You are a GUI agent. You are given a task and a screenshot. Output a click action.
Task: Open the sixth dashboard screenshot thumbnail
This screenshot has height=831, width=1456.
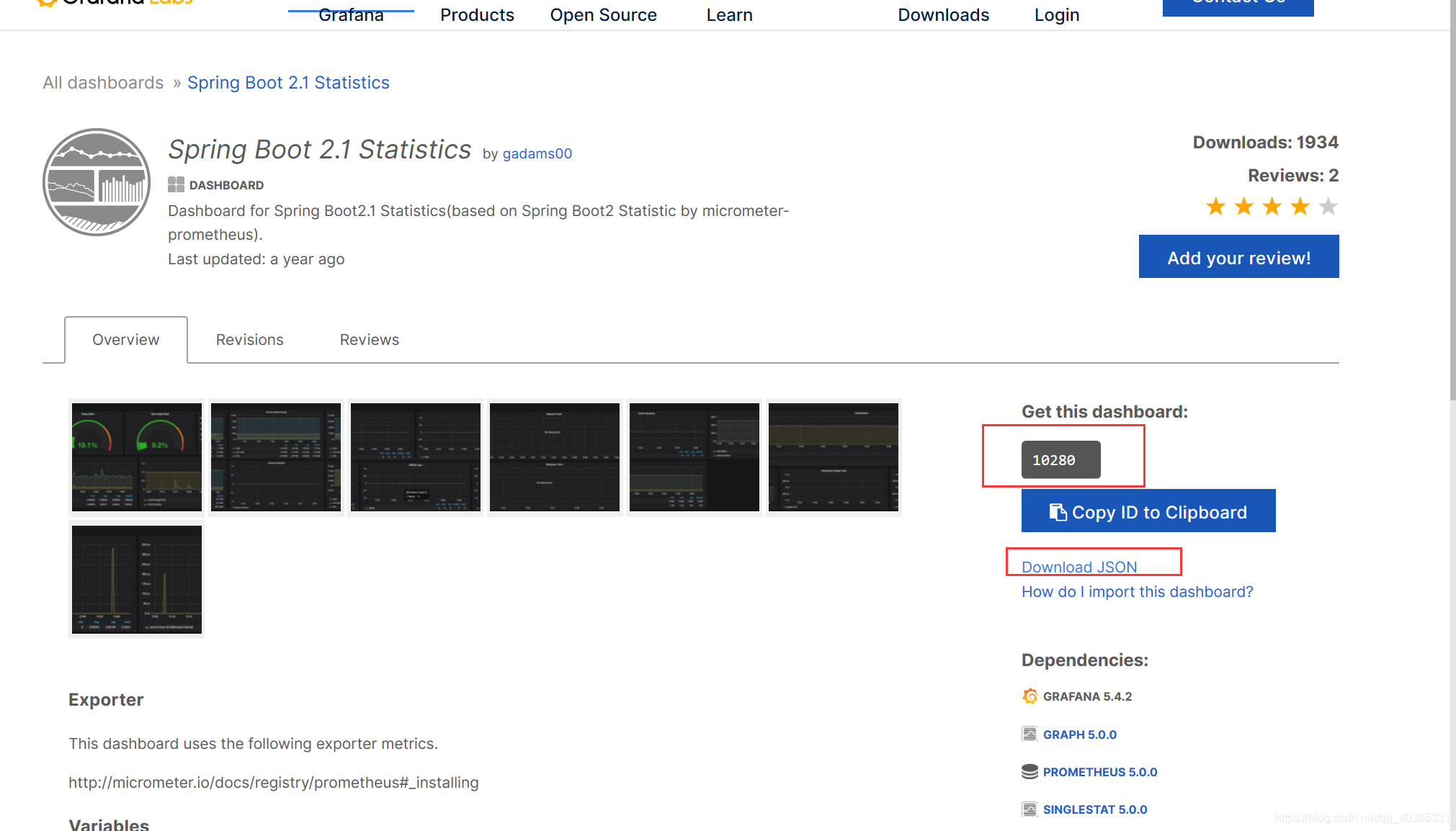click(834, 457)
